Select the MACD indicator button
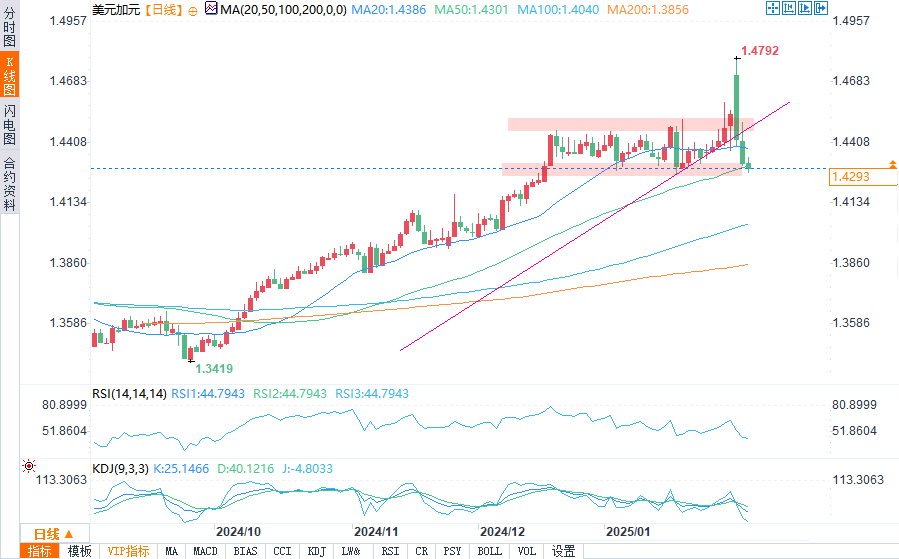 click(205, 551)
